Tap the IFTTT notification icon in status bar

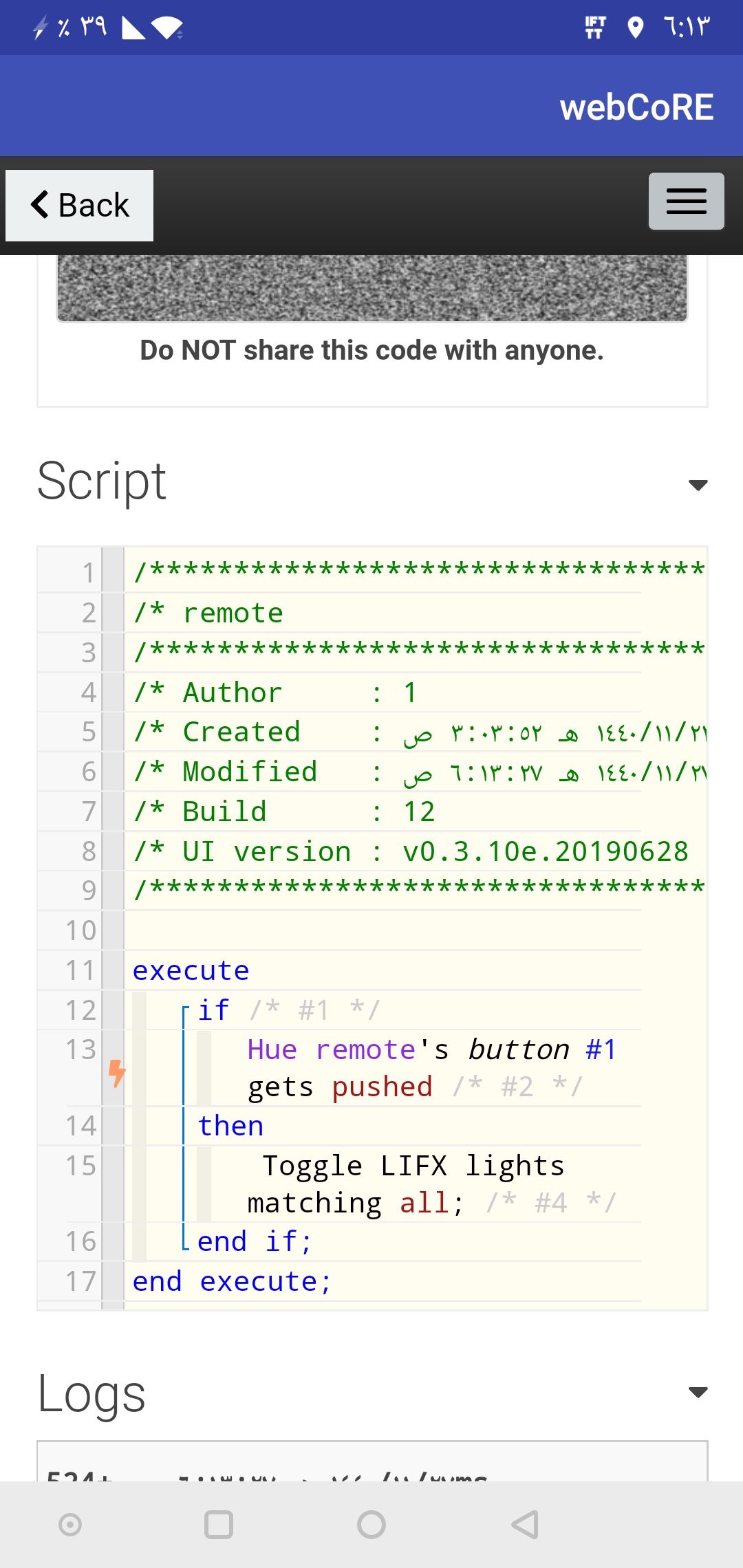pos(595,28)
